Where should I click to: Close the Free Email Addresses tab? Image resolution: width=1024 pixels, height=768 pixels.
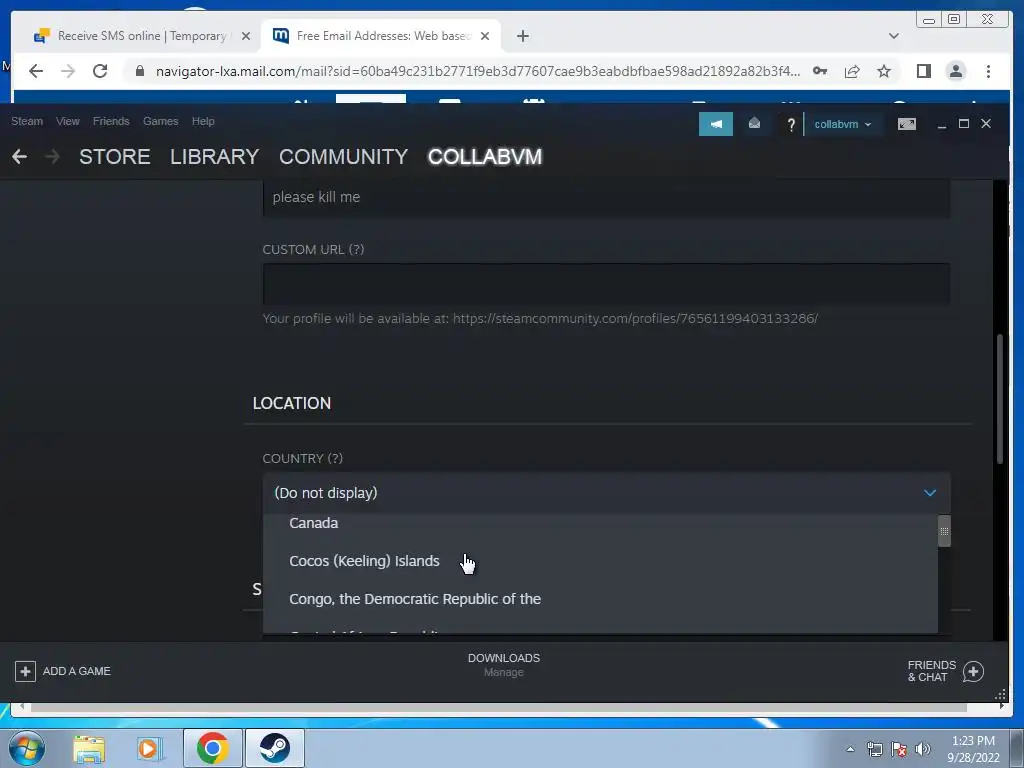click(485, 36)
